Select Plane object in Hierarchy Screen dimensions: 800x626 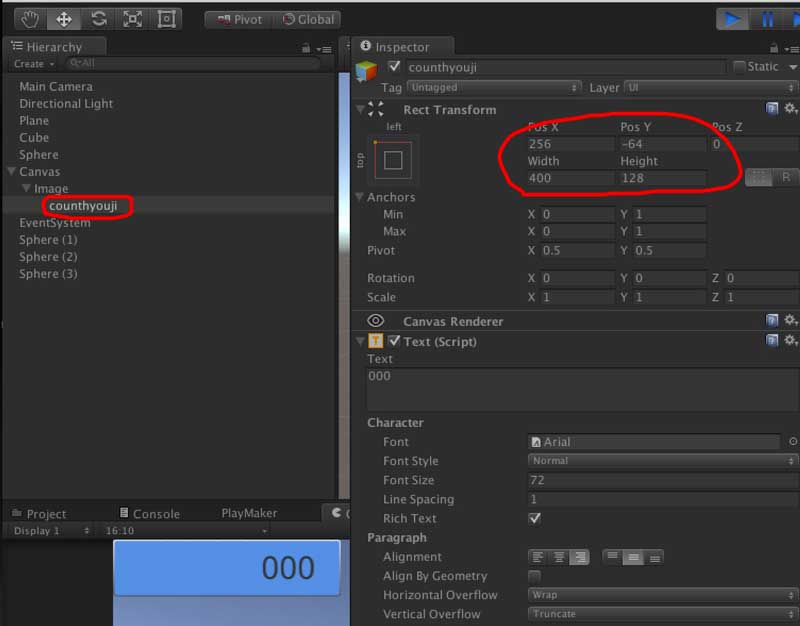[x=34, y=120]
